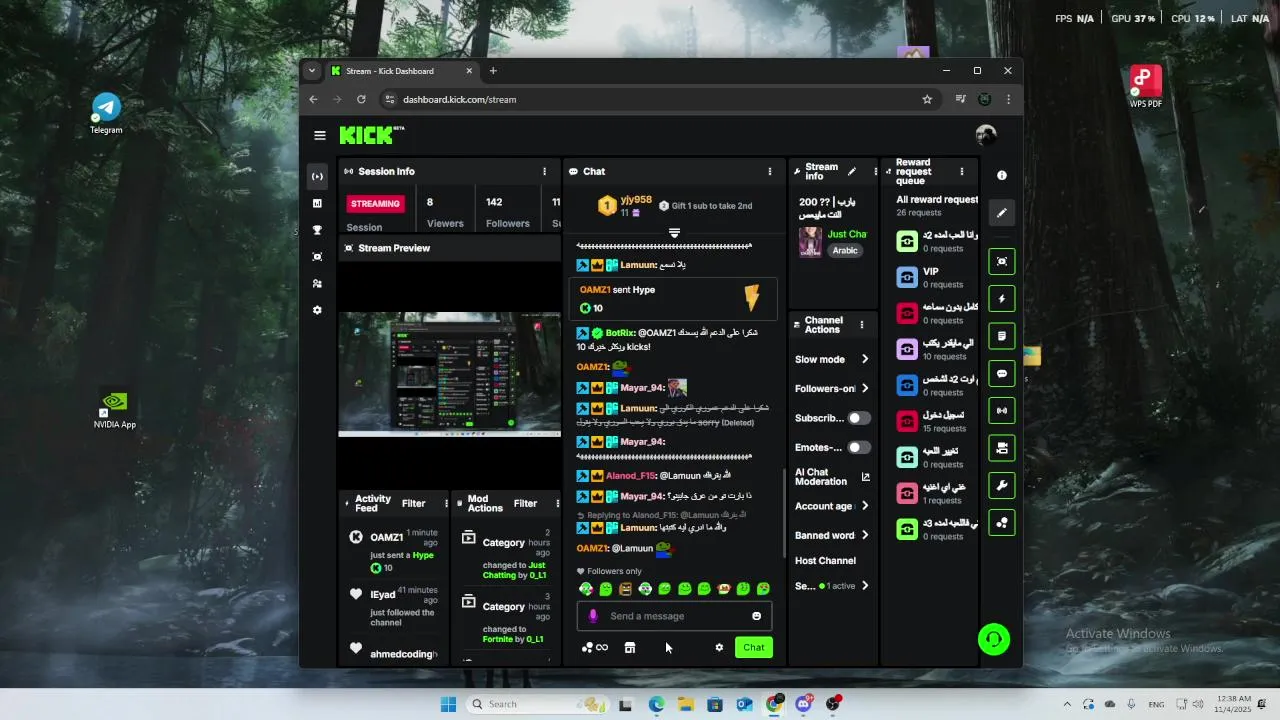This screenshot has width=1280, height=720.
Task: Click the Stream Preview video thumbnail
Action: (x=449, y=375)
